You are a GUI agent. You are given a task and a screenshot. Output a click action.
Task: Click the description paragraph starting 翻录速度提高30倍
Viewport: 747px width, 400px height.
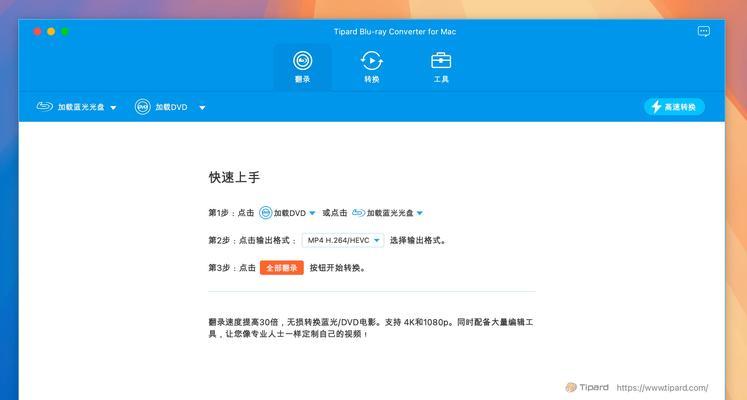371,328
